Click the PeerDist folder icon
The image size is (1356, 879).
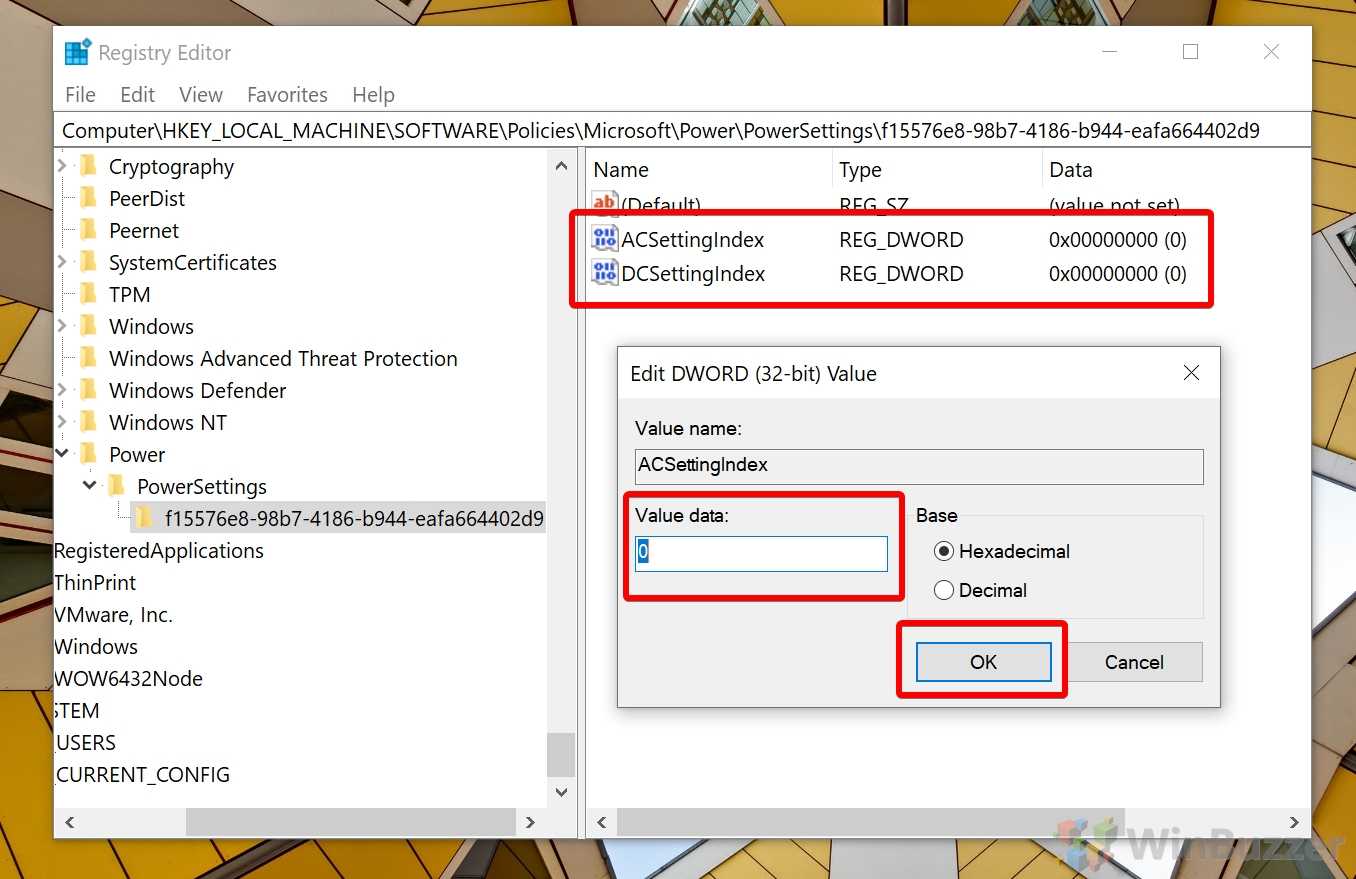point(89,198)
